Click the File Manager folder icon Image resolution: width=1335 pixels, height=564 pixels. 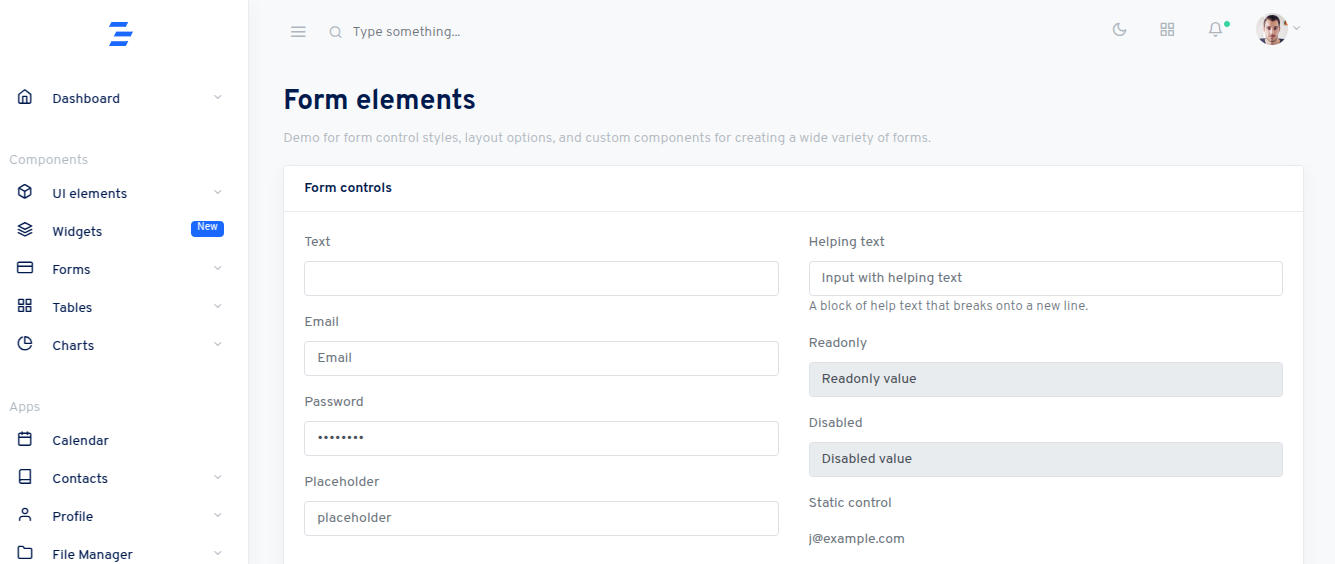point(25,553)
